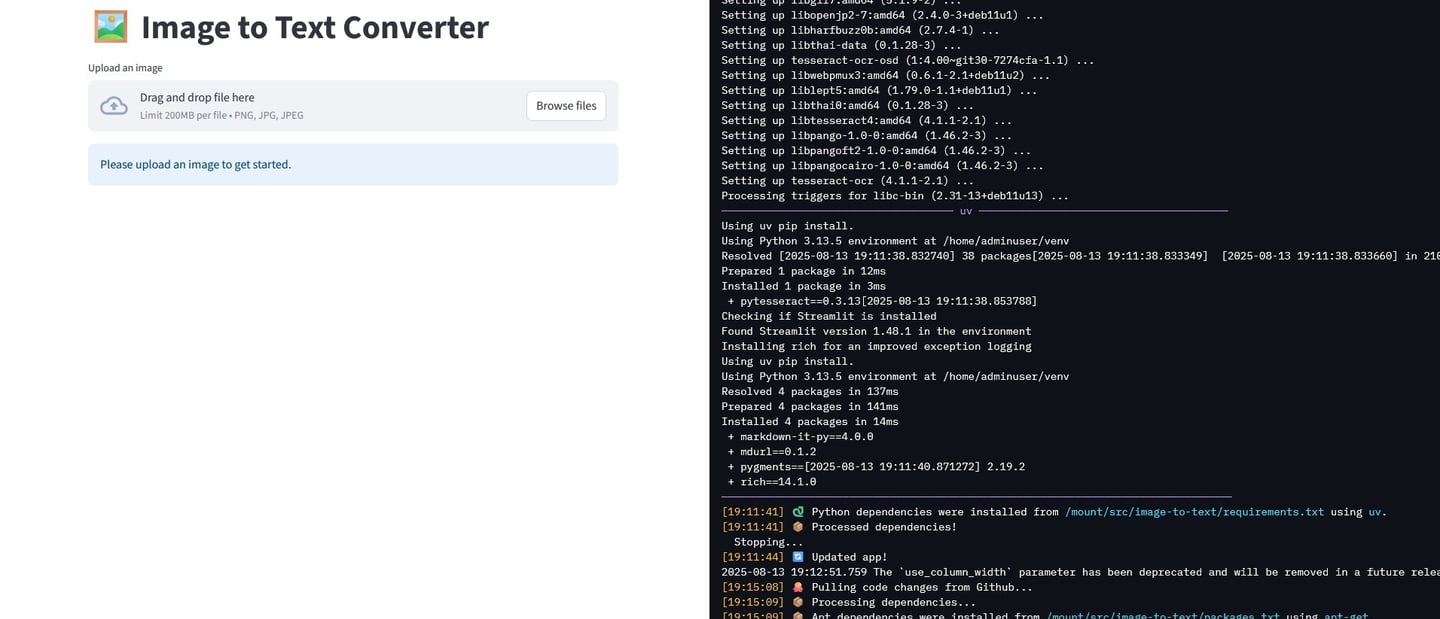Image resolution: width=1440 pixels, height=619 pixels.
Task: Click the 'uv' link ending the Python dependencies line
Action: 1374,512
